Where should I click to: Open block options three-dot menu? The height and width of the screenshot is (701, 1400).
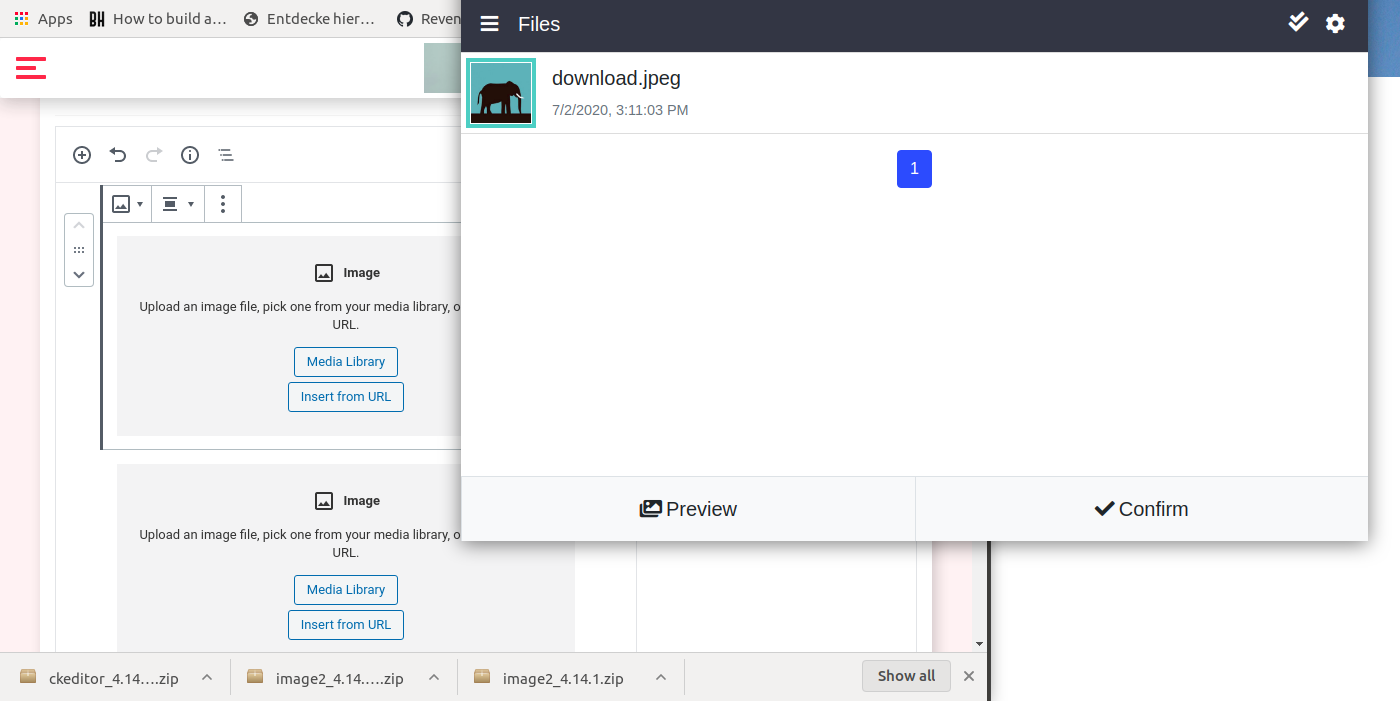click(x=223, y=203)
